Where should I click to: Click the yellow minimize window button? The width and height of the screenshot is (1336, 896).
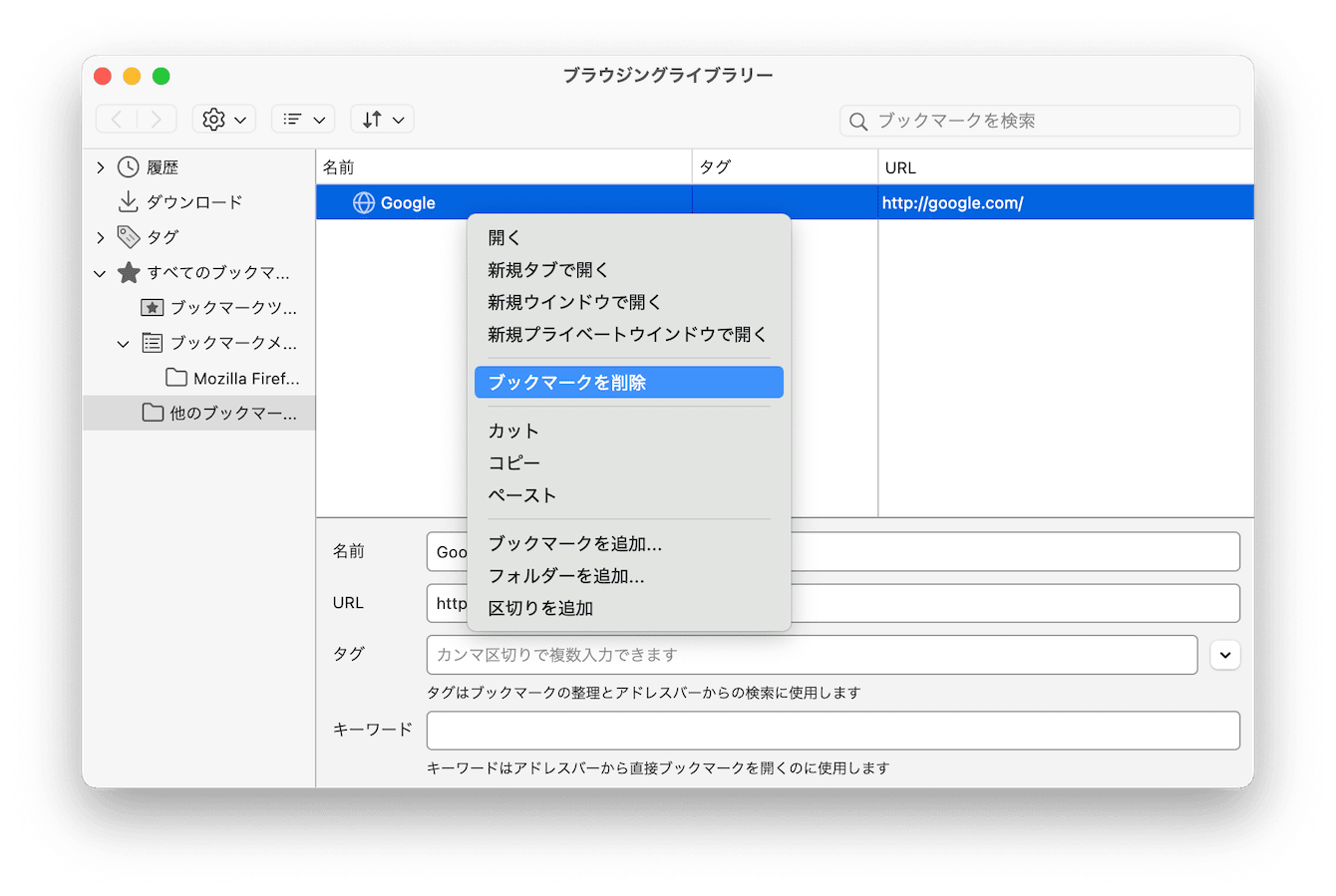pos(132,76)
